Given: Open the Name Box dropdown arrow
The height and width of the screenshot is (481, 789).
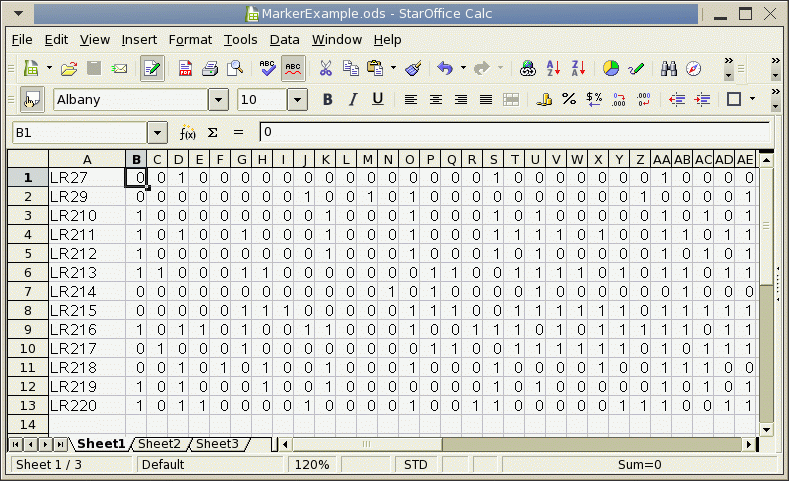Looking at the screenshot, I should coord(157,132).
